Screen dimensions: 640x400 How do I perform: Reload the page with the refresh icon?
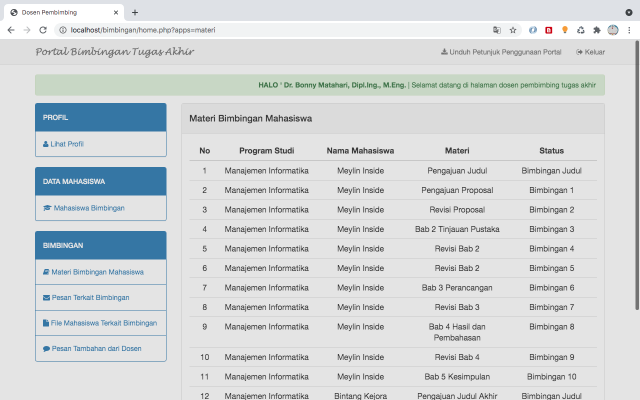pos(45,30)
